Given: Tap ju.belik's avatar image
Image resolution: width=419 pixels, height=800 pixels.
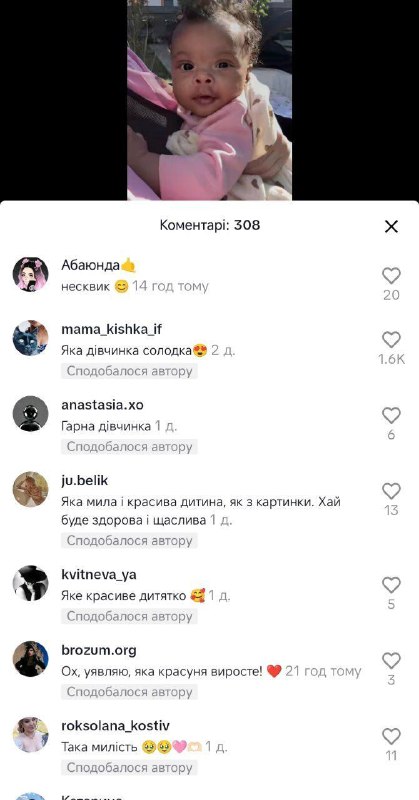Looking at the screenshot, I should [x=31, y=489].
